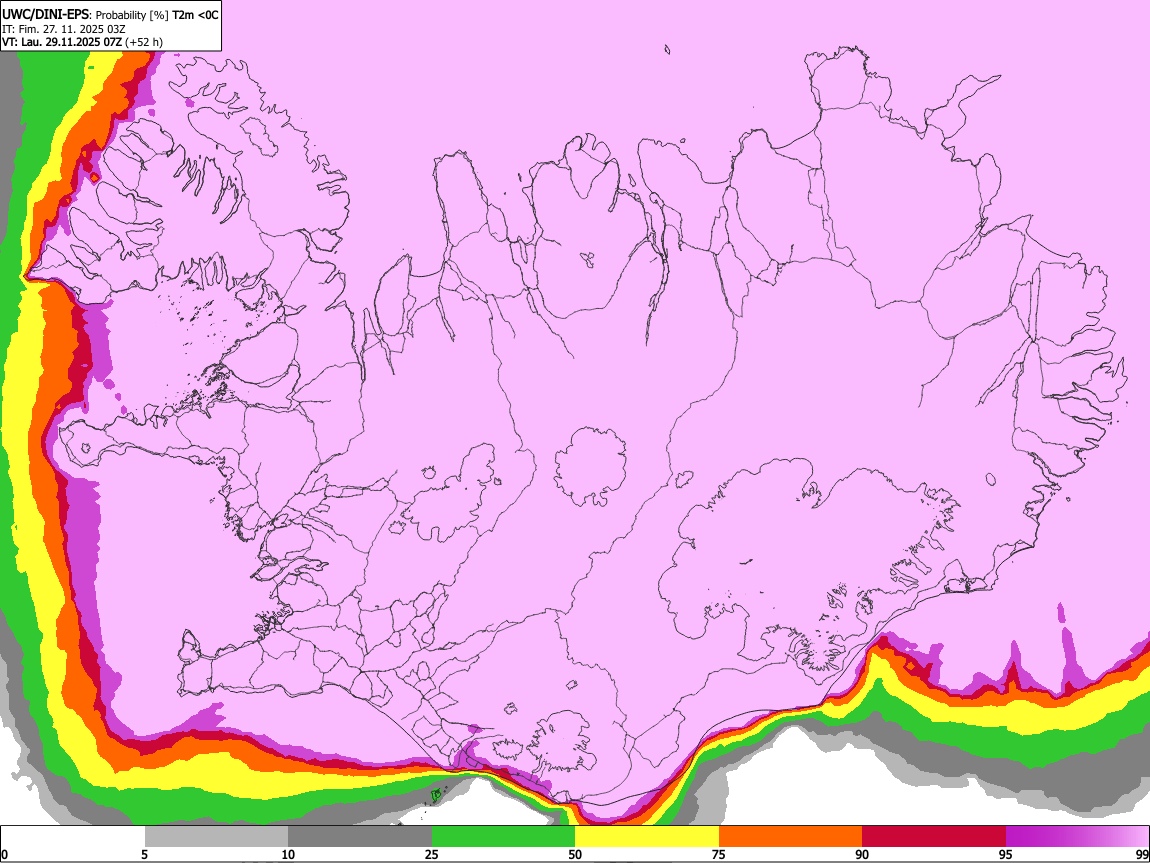Click the legend value label '0'
Screen dimensions: 1150x863
(x=4, y=854)
